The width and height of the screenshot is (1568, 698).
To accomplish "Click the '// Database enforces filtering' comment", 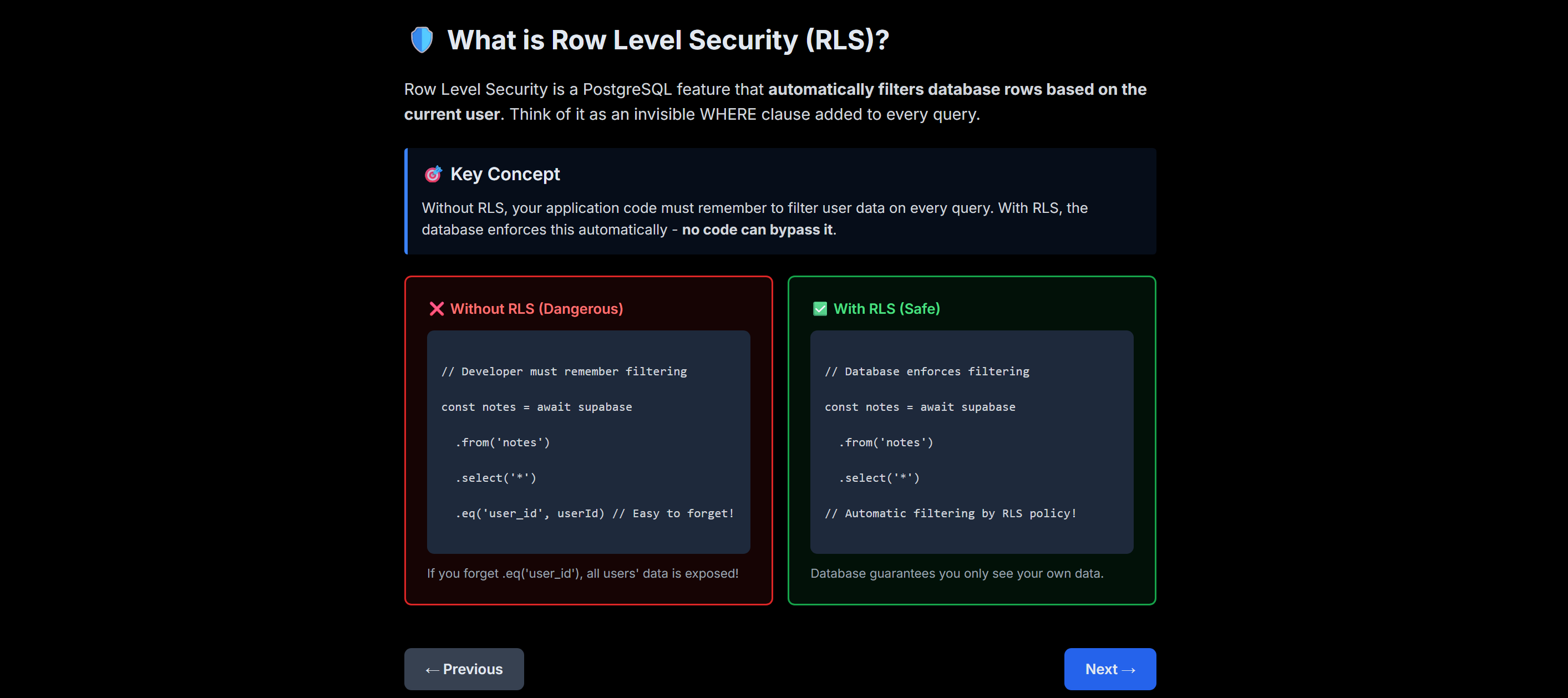I will (x=926, y=372).
